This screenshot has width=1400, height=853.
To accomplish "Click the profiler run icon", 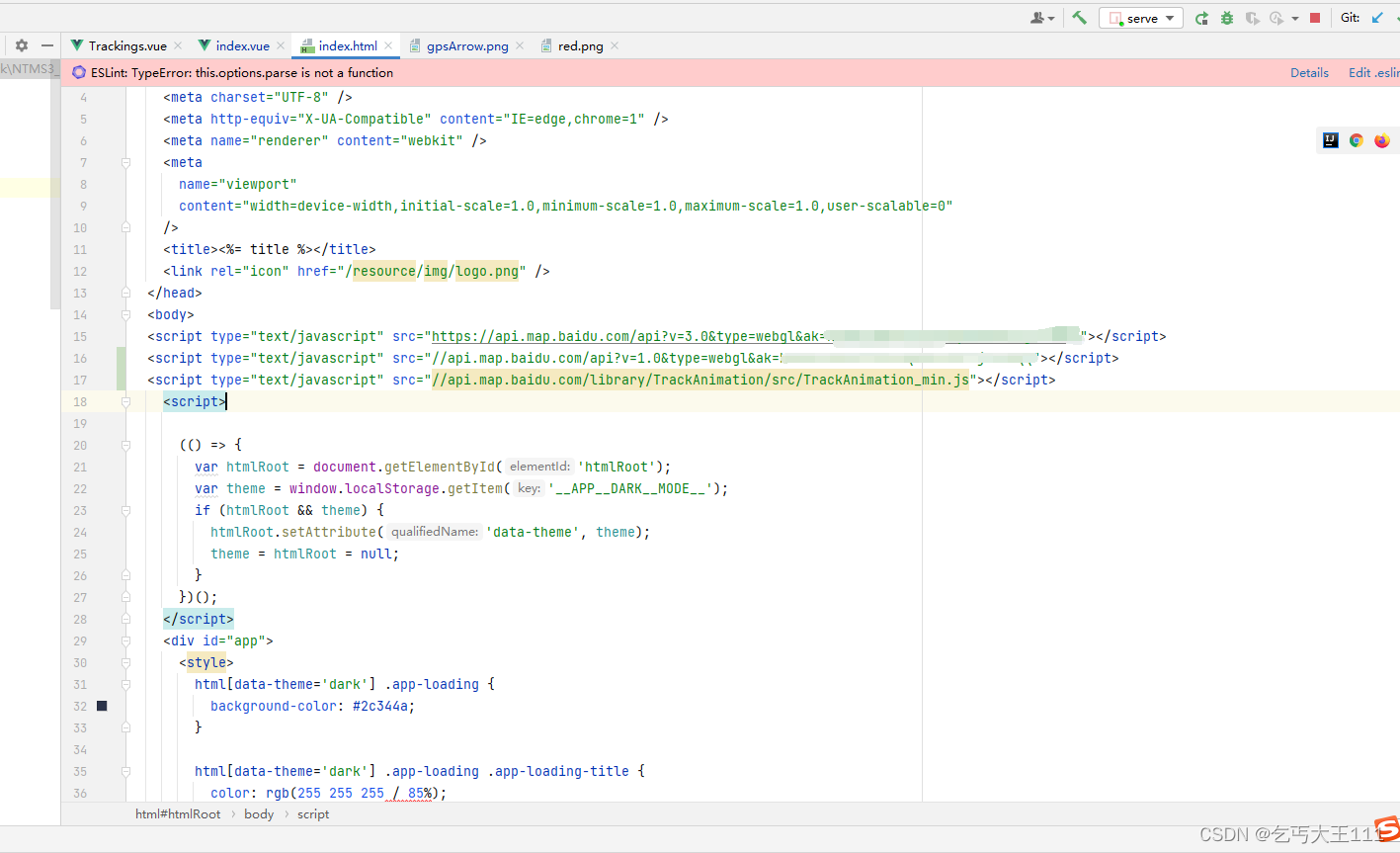I will (x=1276, y=18).
